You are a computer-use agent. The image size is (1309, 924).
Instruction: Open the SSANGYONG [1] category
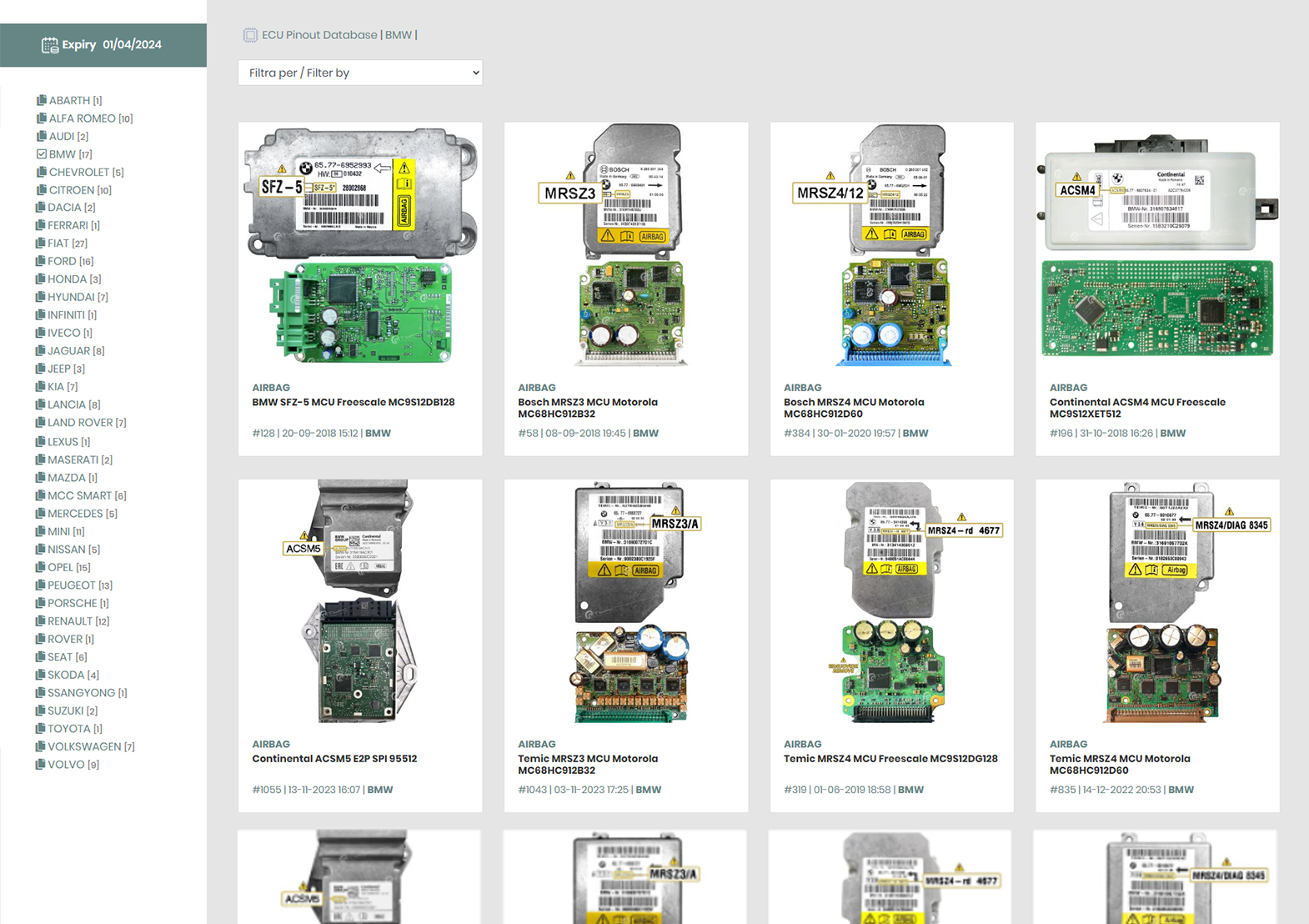tap(81, 693)
